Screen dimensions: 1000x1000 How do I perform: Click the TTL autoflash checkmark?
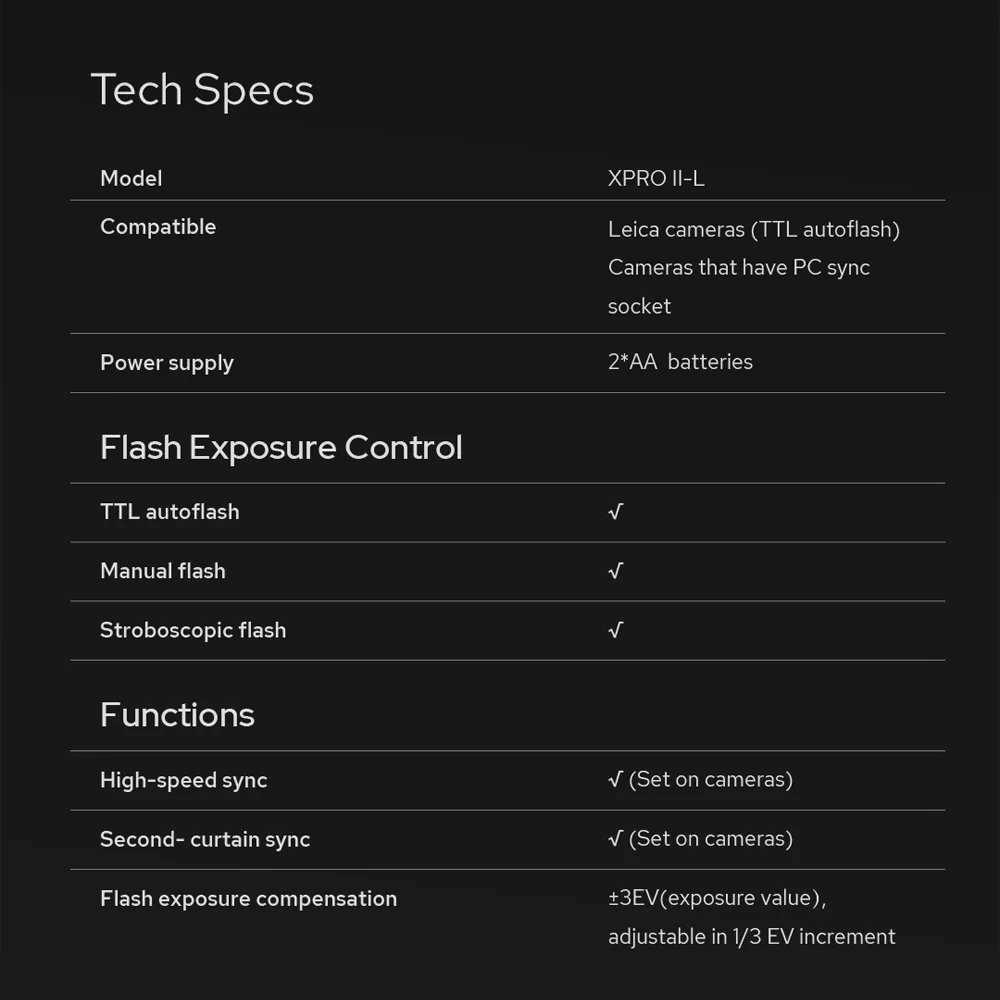(x=615, y=512)
